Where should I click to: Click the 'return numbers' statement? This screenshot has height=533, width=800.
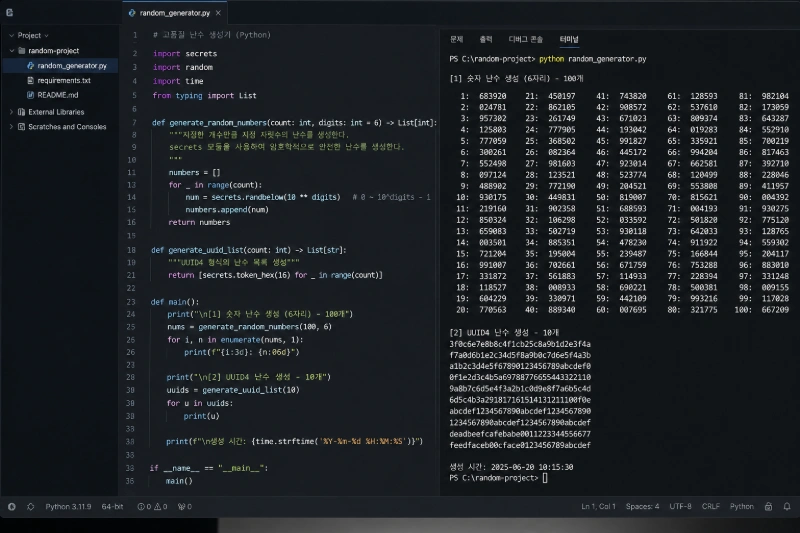coord(199,222)
